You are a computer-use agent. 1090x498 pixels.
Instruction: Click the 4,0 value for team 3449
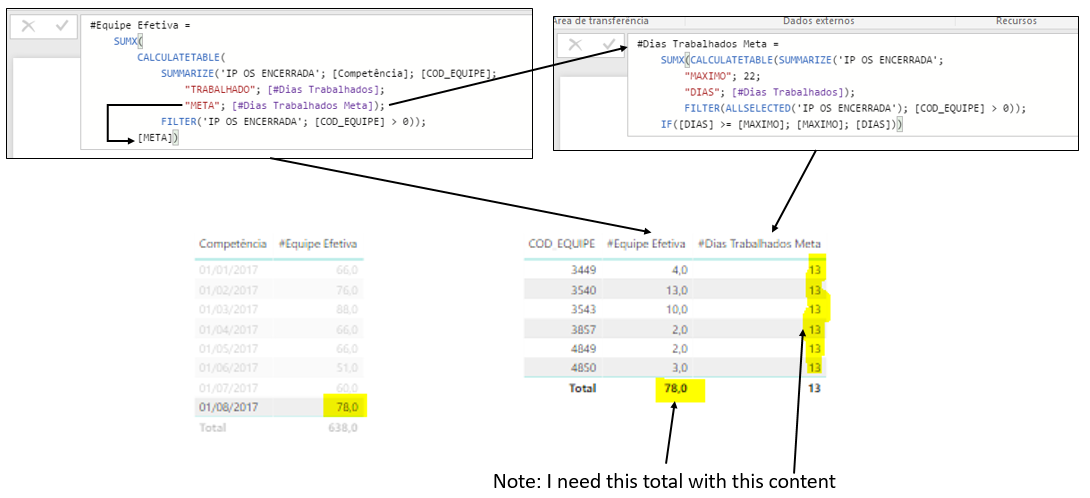pos(678,269)
